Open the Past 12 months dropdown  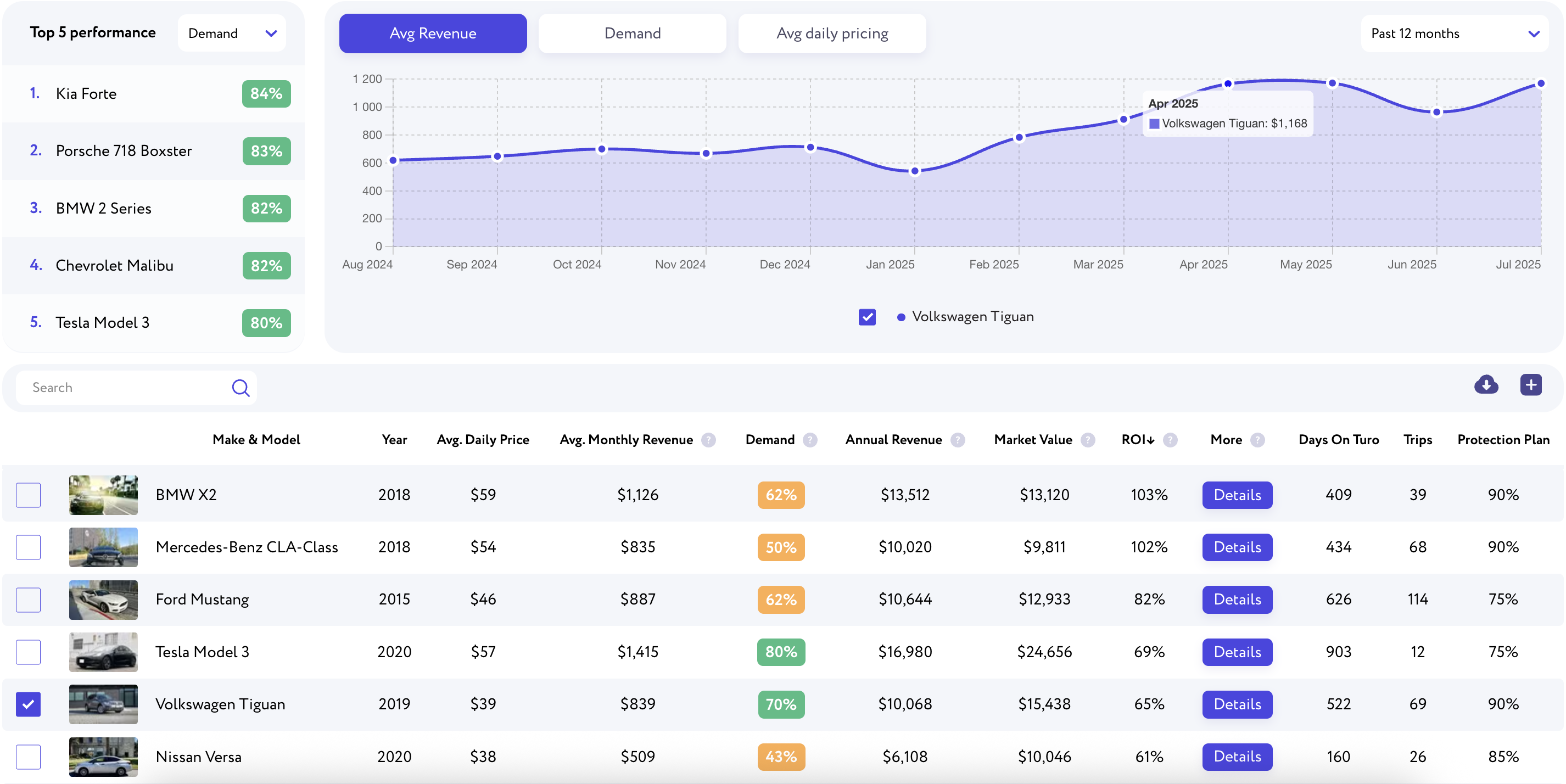(1454, 33)
